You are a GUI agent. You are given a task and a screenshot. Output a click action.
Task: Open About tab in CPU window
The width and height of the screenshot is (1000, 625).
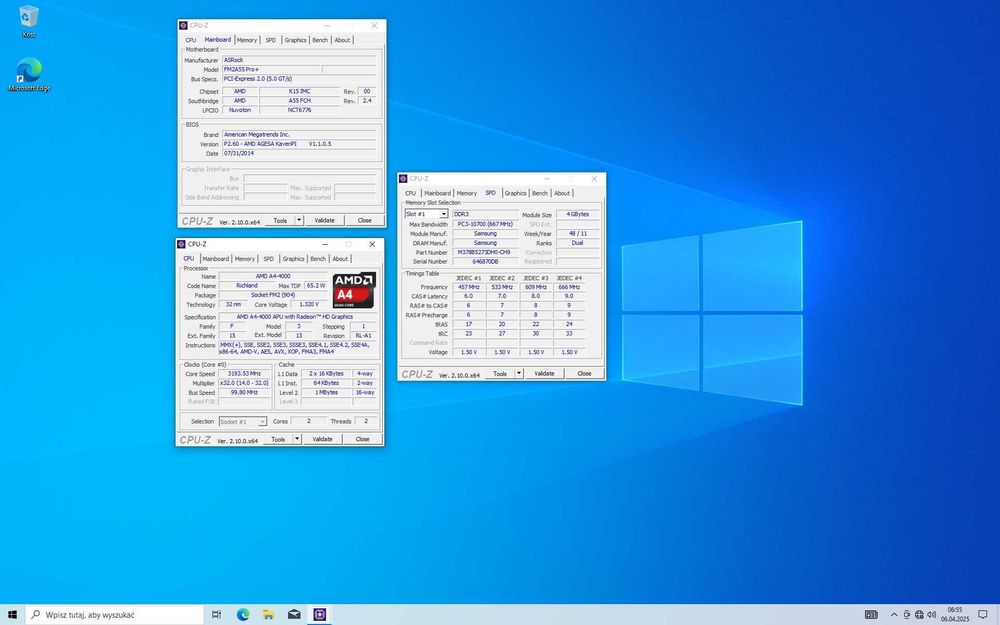coord(341,259)
